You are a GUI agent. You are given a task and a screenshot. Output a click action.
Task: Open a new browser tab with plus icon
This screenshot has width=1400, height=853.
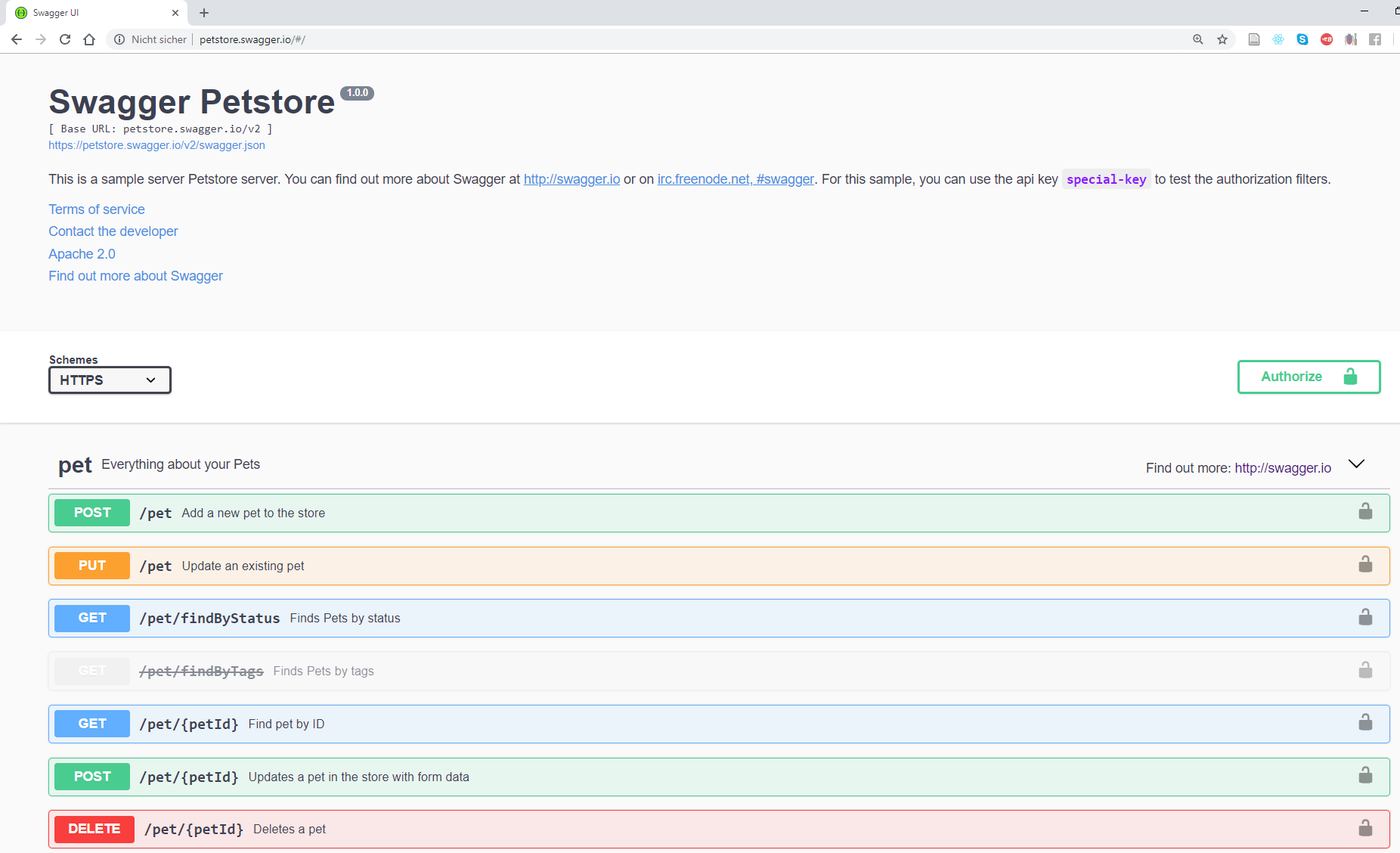(204, 13)
